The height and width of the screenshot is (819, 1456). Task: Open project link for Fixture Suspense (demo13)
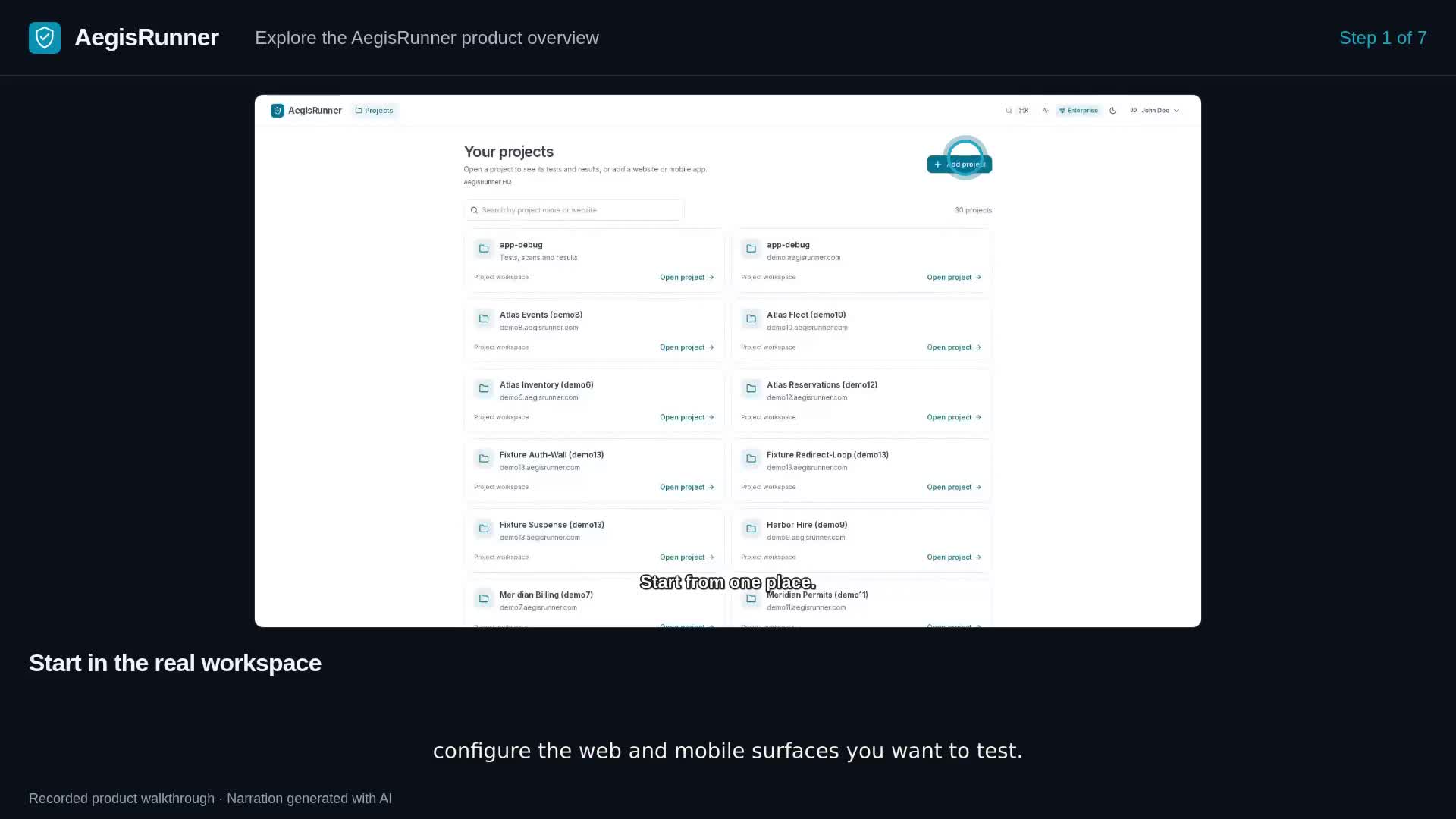pyautogui.click(x=687, y=557)
